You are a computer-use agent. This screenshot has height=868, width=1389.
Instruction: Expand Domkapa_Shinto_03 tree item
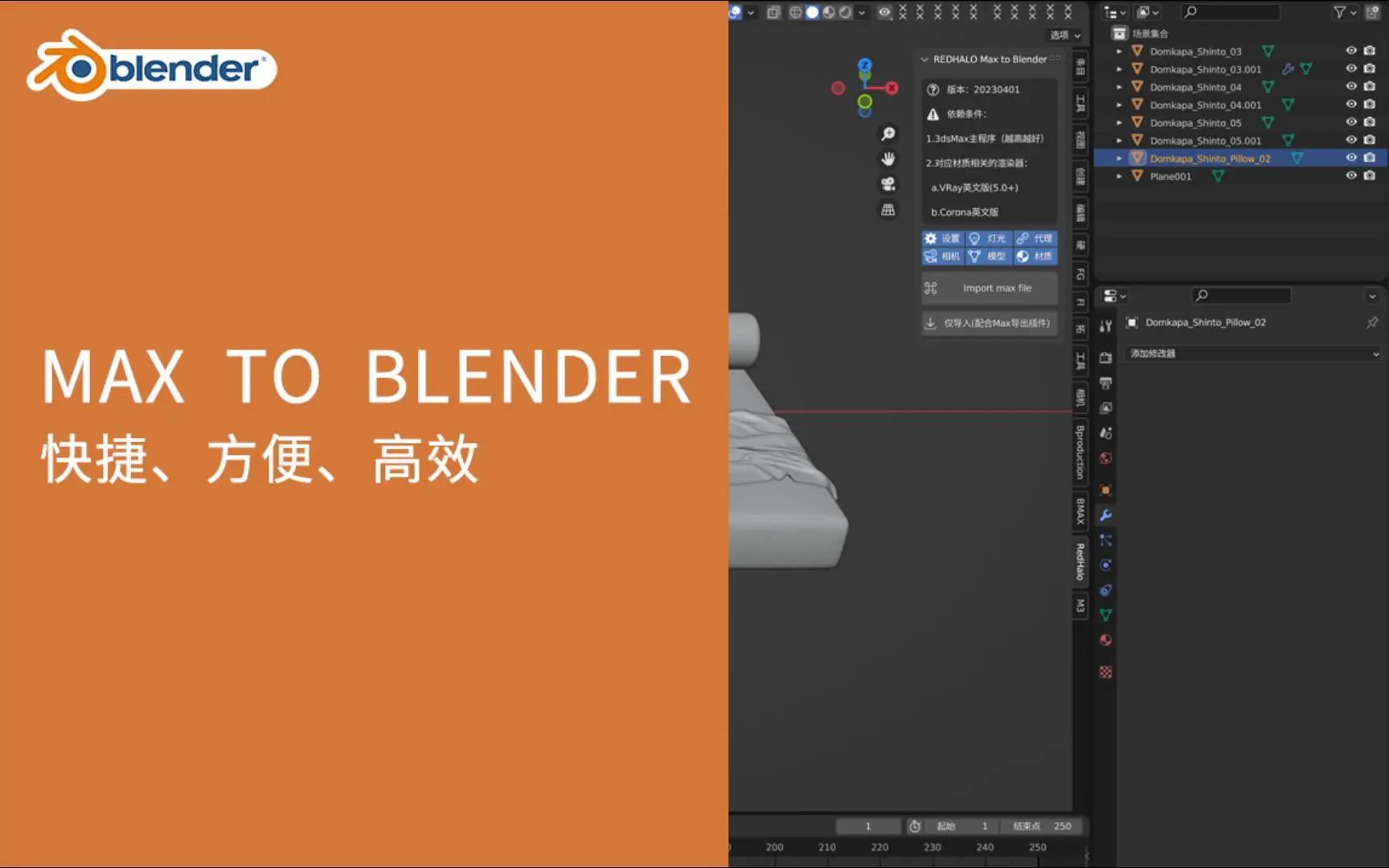click(x=1119, y=51)
